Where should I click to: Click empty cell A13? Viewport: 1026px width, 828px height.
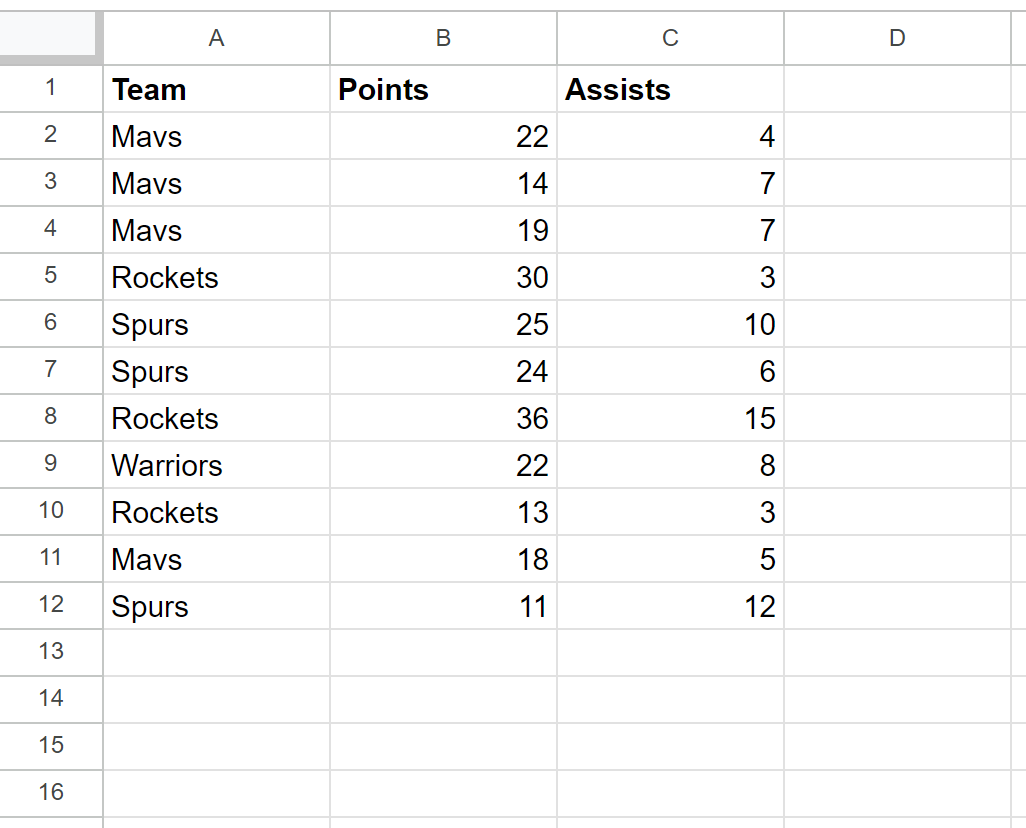tap(217, 653)
